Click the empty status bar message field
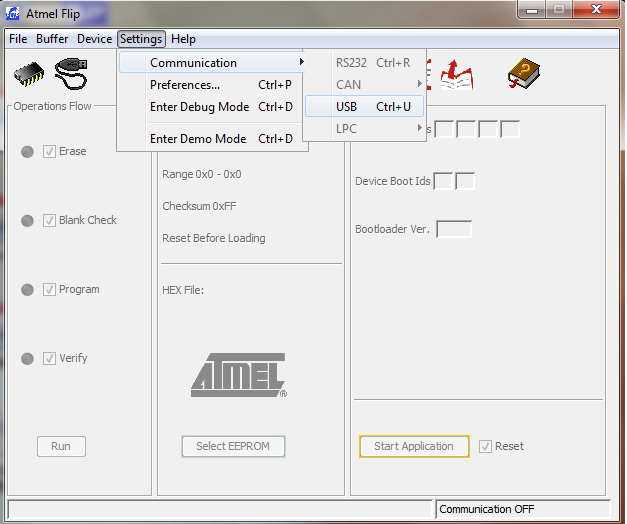This screenshot has width=627, height=524. point(220,510)
